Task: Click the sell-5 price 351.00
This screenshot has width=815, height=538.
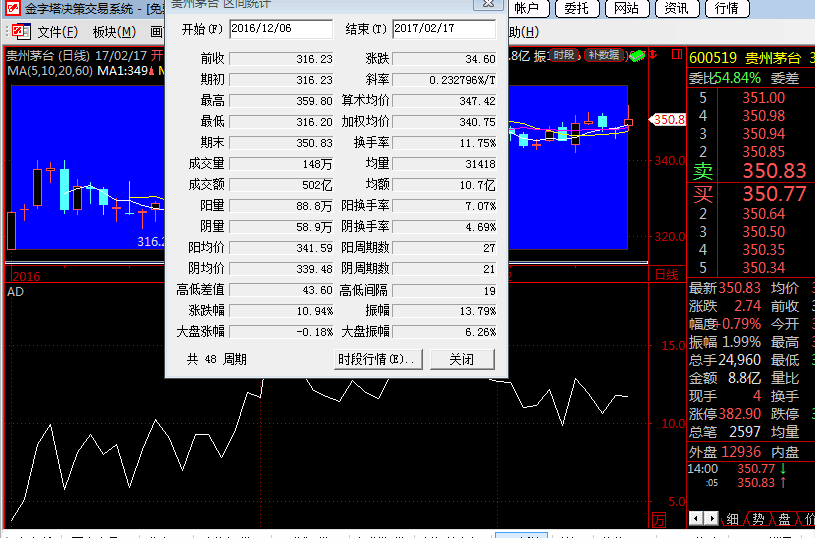Action: point(763,98)
